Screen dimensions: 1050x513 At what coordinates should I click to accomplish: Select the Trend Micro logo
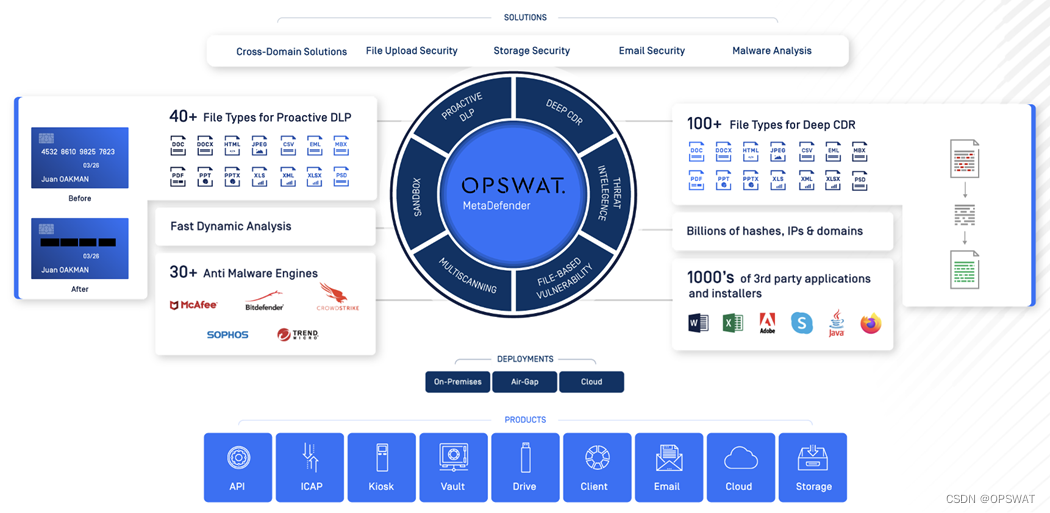point(298,334)
